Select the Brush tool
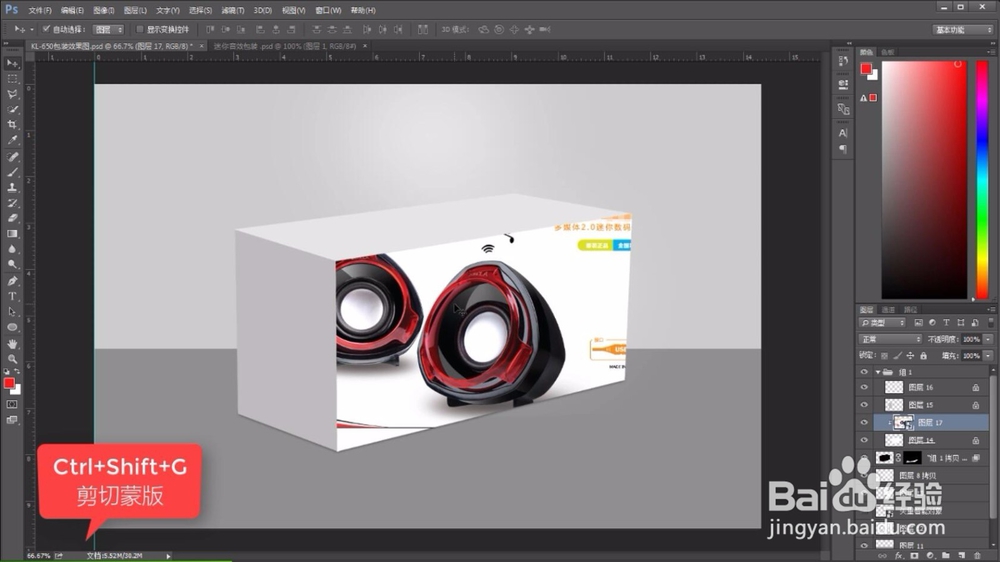 (x=12, y=172)
